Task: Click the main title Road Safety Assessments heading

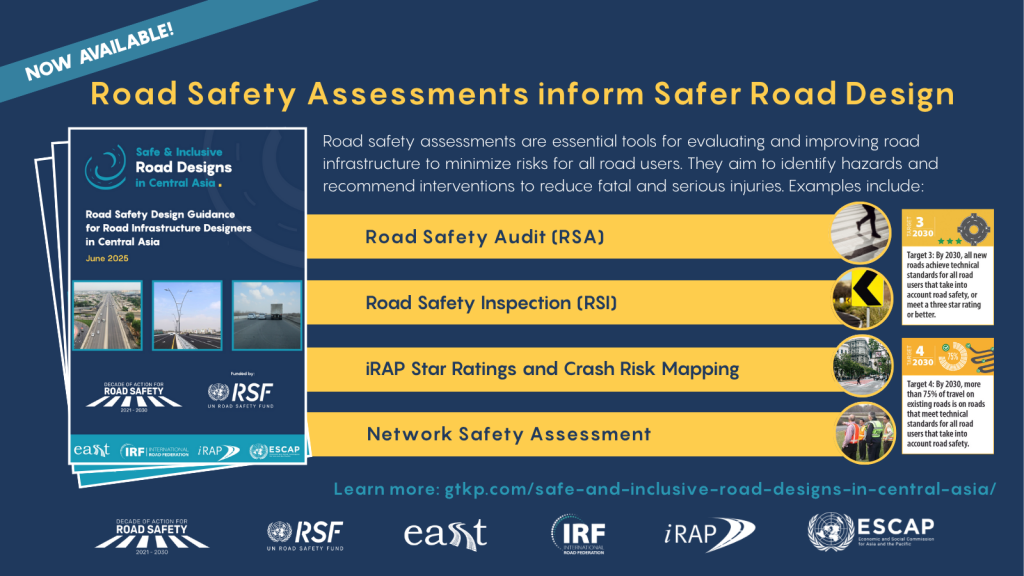Action: 522,95
